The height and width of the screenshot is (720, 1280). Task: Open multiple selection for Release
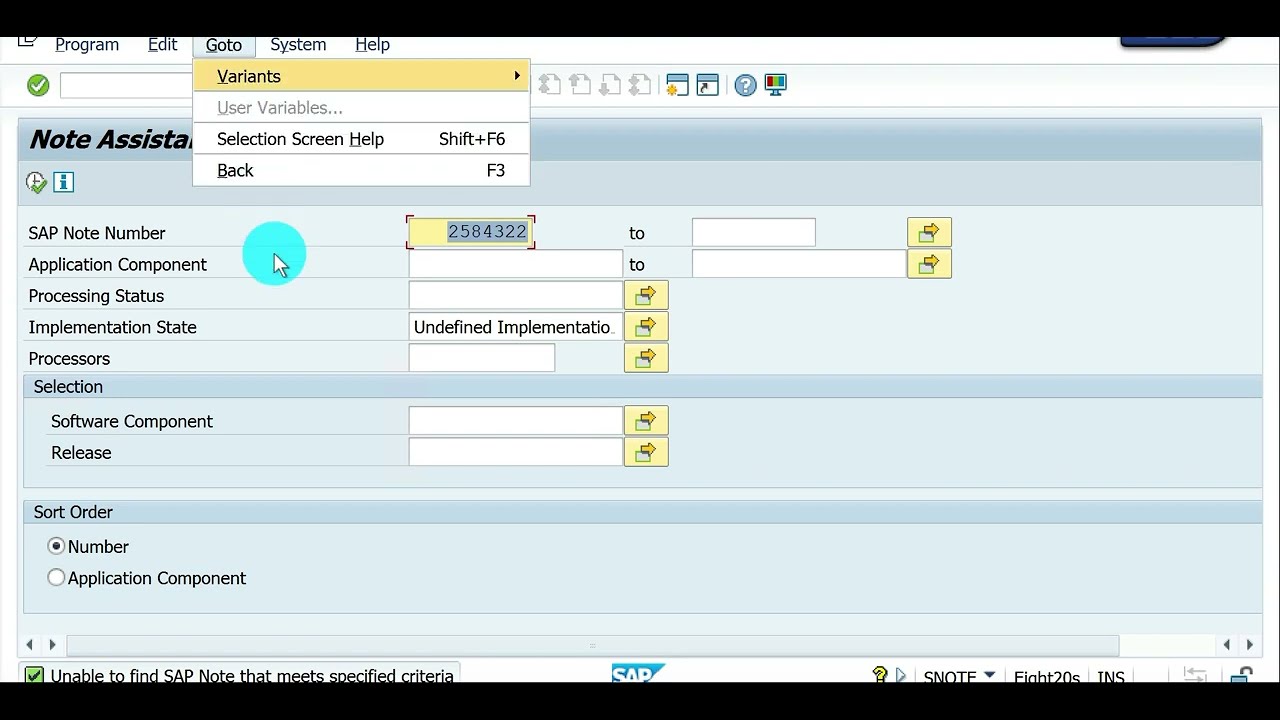click(x=646, y=452)
